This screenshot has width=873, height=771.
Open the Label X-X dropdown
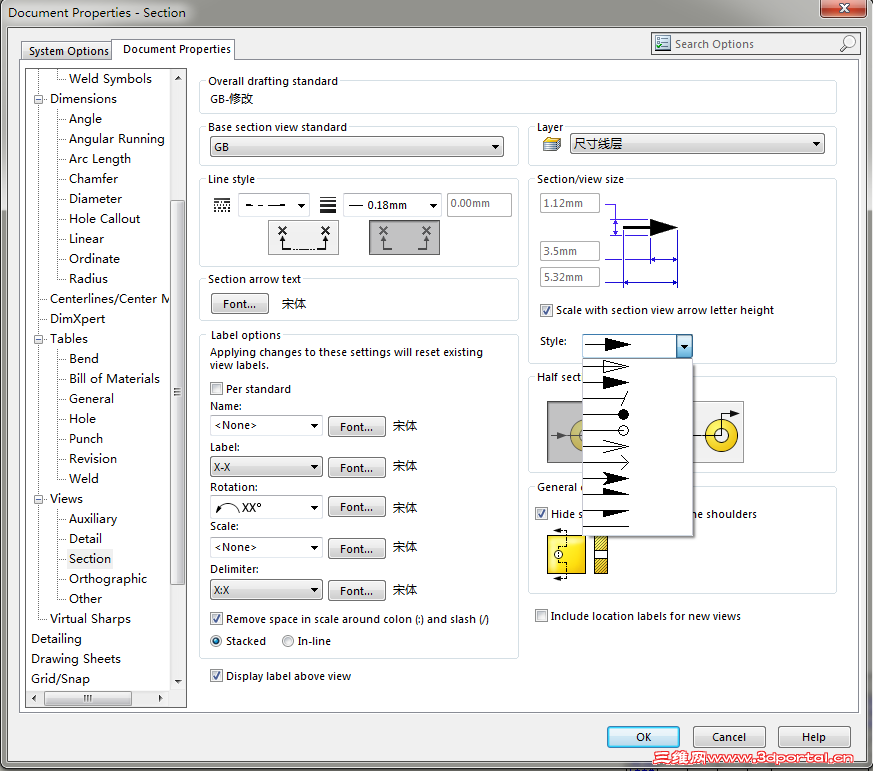point(266,466)
